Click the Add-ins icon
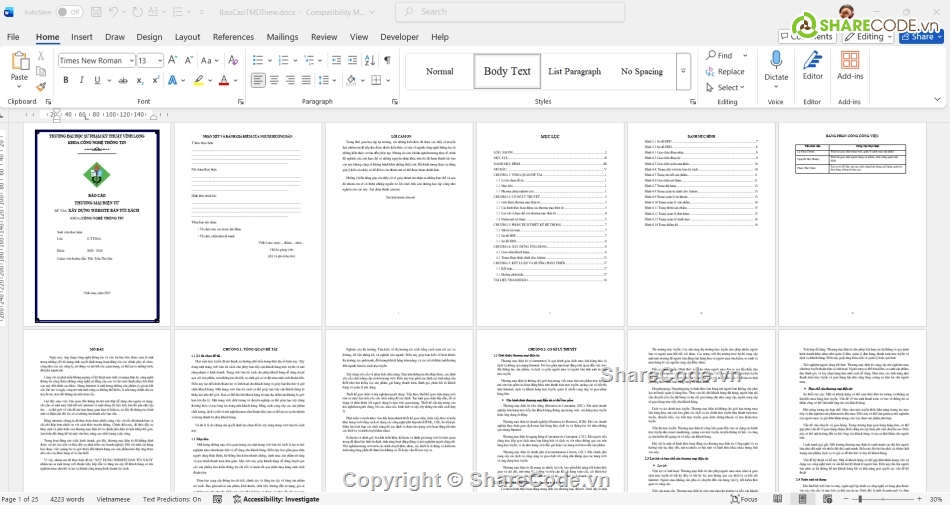The height and width of the screenshot is (505, 950). point(850,66)
